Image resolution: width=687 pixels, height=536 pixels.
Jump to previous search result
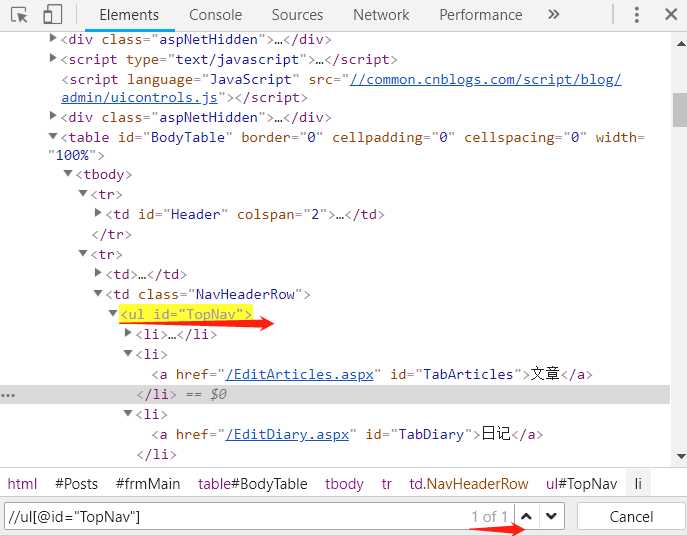point(527,516)
